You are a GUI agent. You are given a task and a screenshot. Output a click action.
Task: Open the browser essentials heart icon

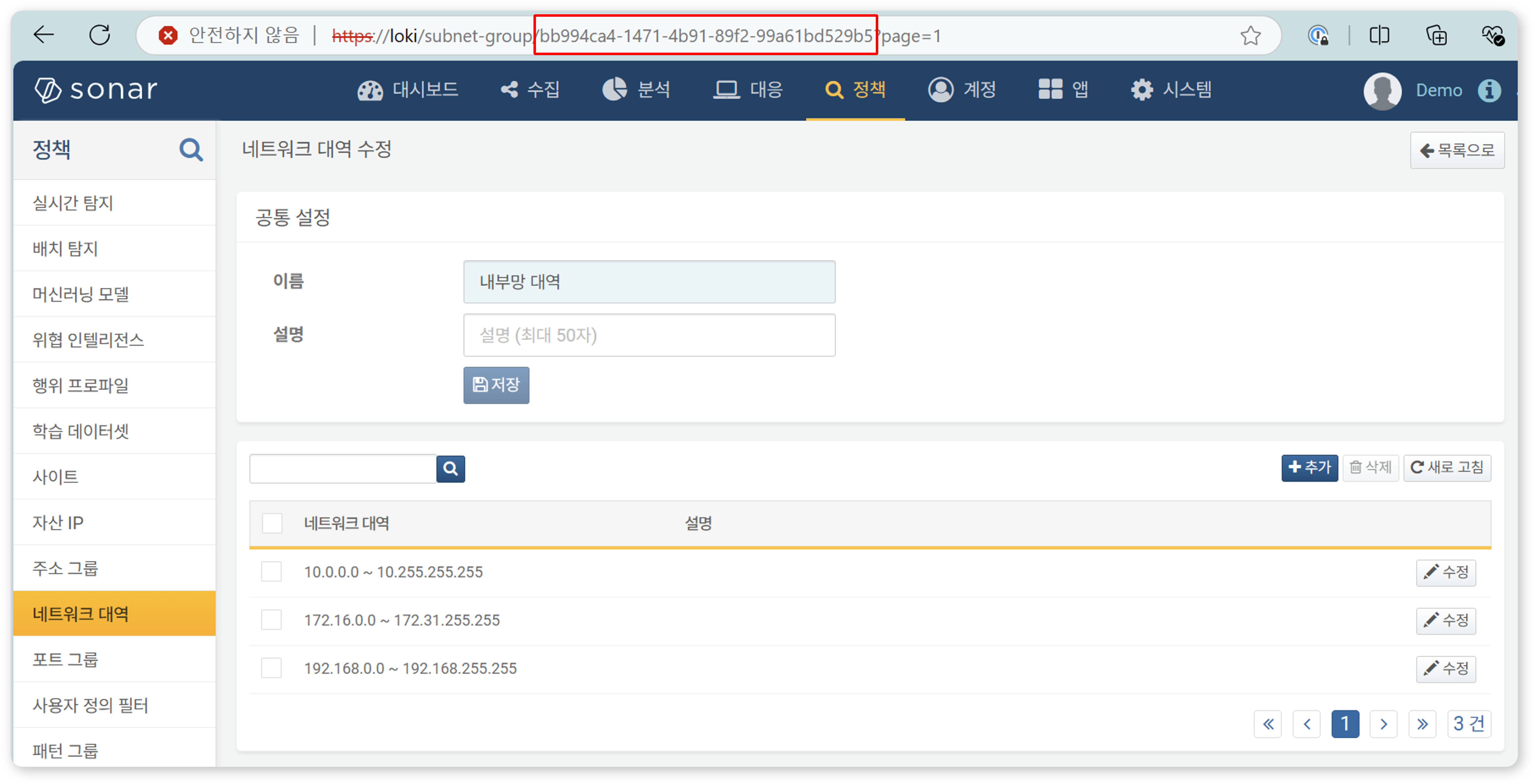[1493, 36]
